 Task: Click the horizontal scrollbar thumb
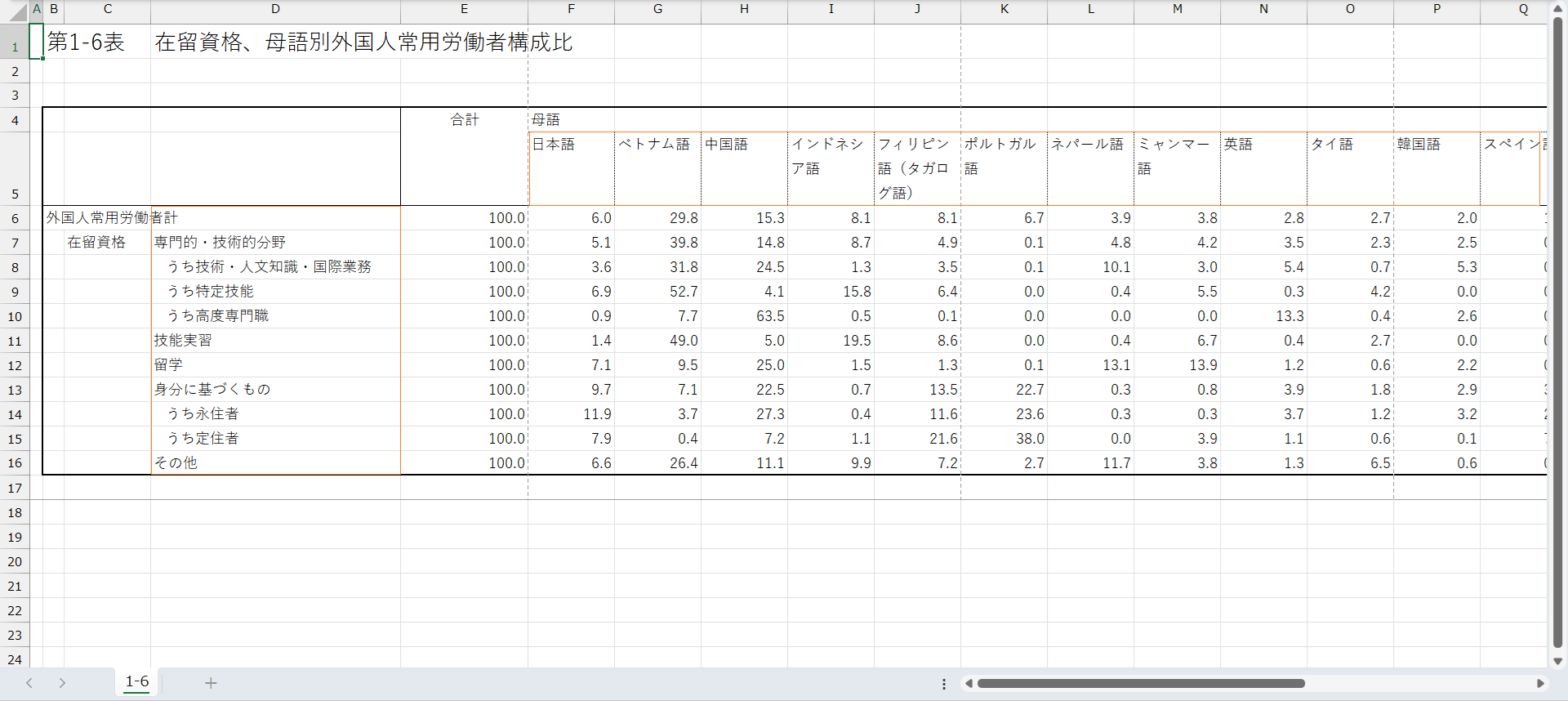click(x=1140, y=683)
